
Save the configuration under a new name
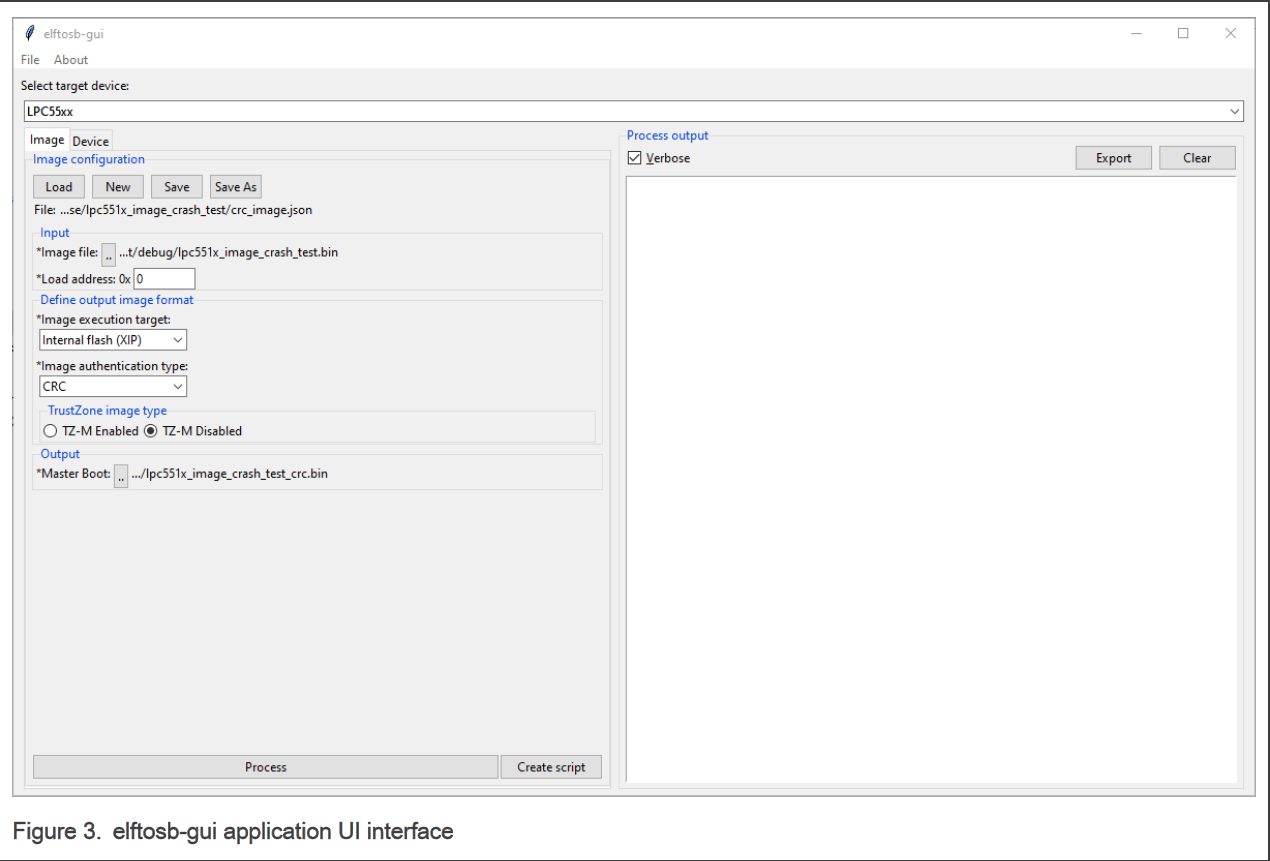pyautogui.click(x=235, y=186)
